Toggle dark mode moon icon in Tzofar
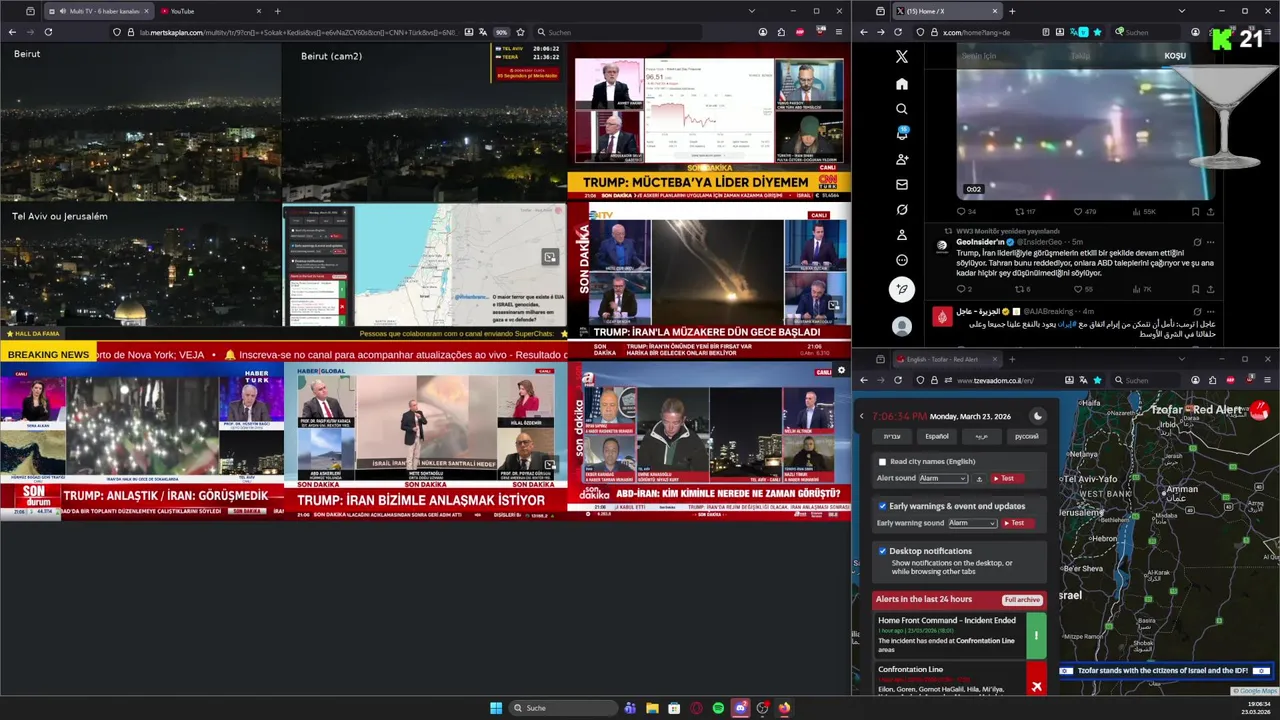 [1038, 416]
